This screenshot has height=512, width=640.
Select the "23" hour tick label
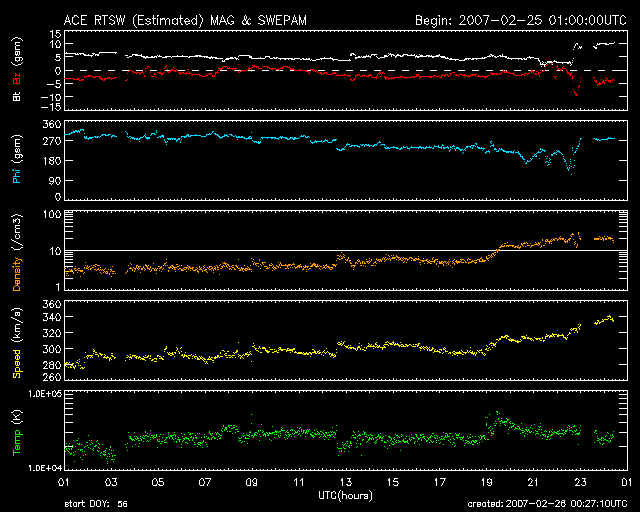pyautogui.click(x=580, y=482)
